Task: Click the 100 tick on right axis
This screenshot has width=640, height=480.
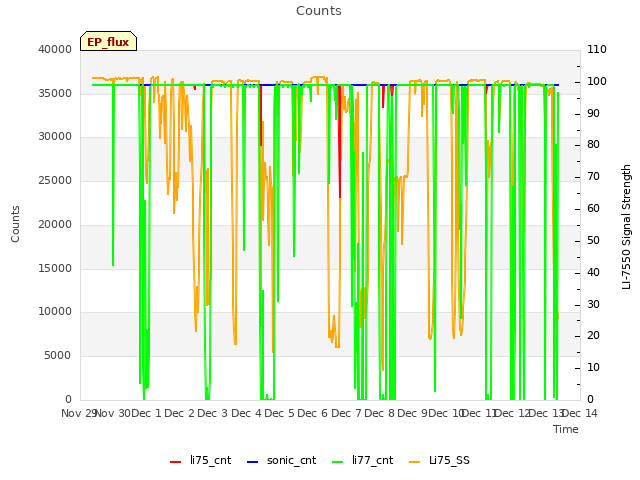Action: 597,81
